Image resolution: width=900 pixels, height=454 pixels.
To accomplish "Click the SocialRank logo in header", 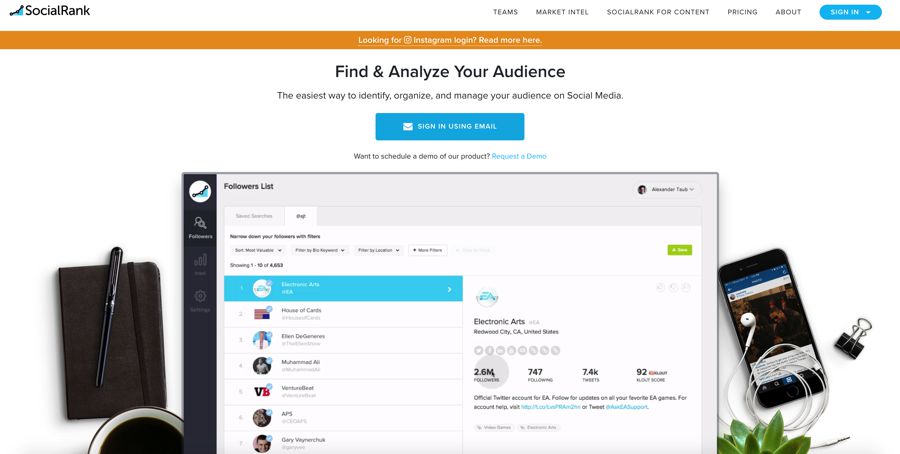I will [x=50, y=10].
